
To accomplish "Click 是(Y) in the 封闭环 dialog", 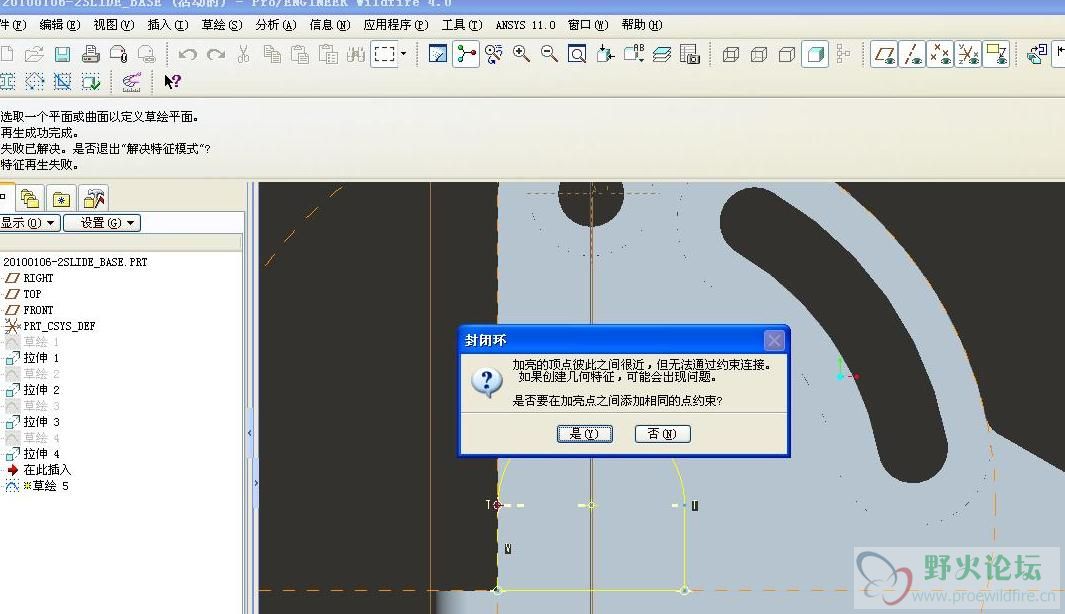I will tap(585, 434).
